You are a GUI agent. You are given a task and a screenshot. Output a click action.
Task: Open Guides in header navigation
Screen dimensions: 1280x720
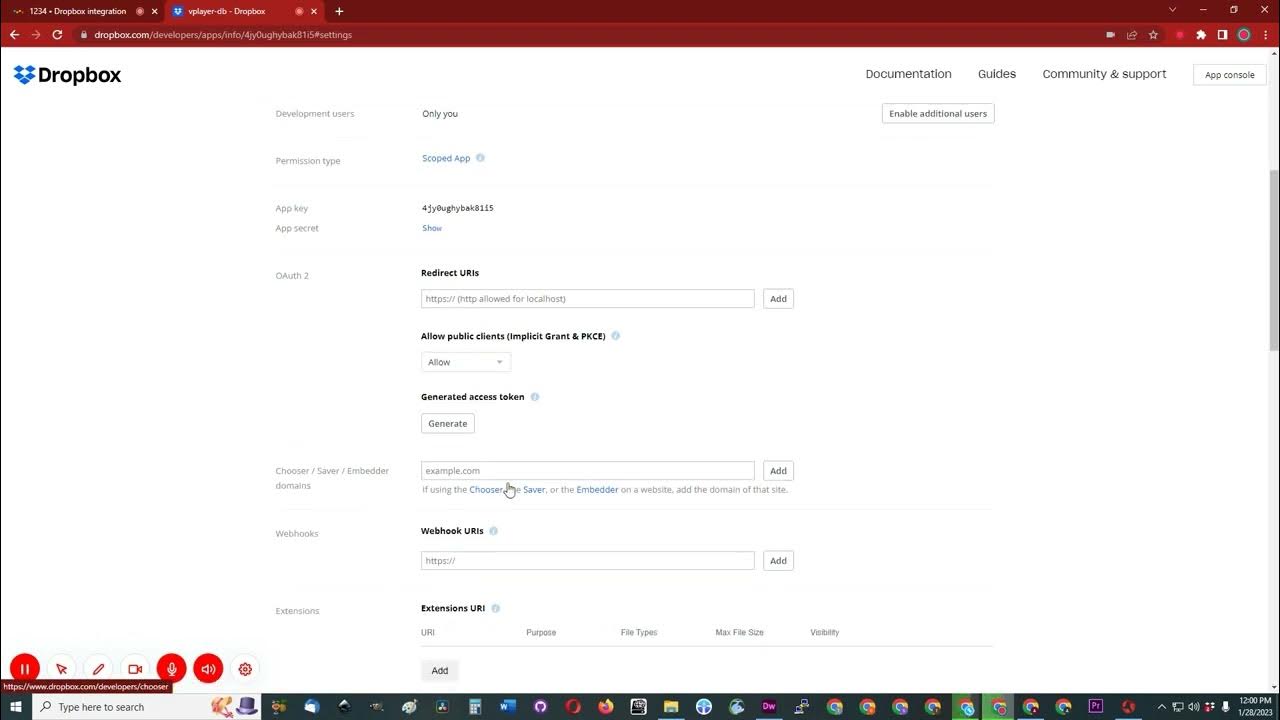coord(997,74)
